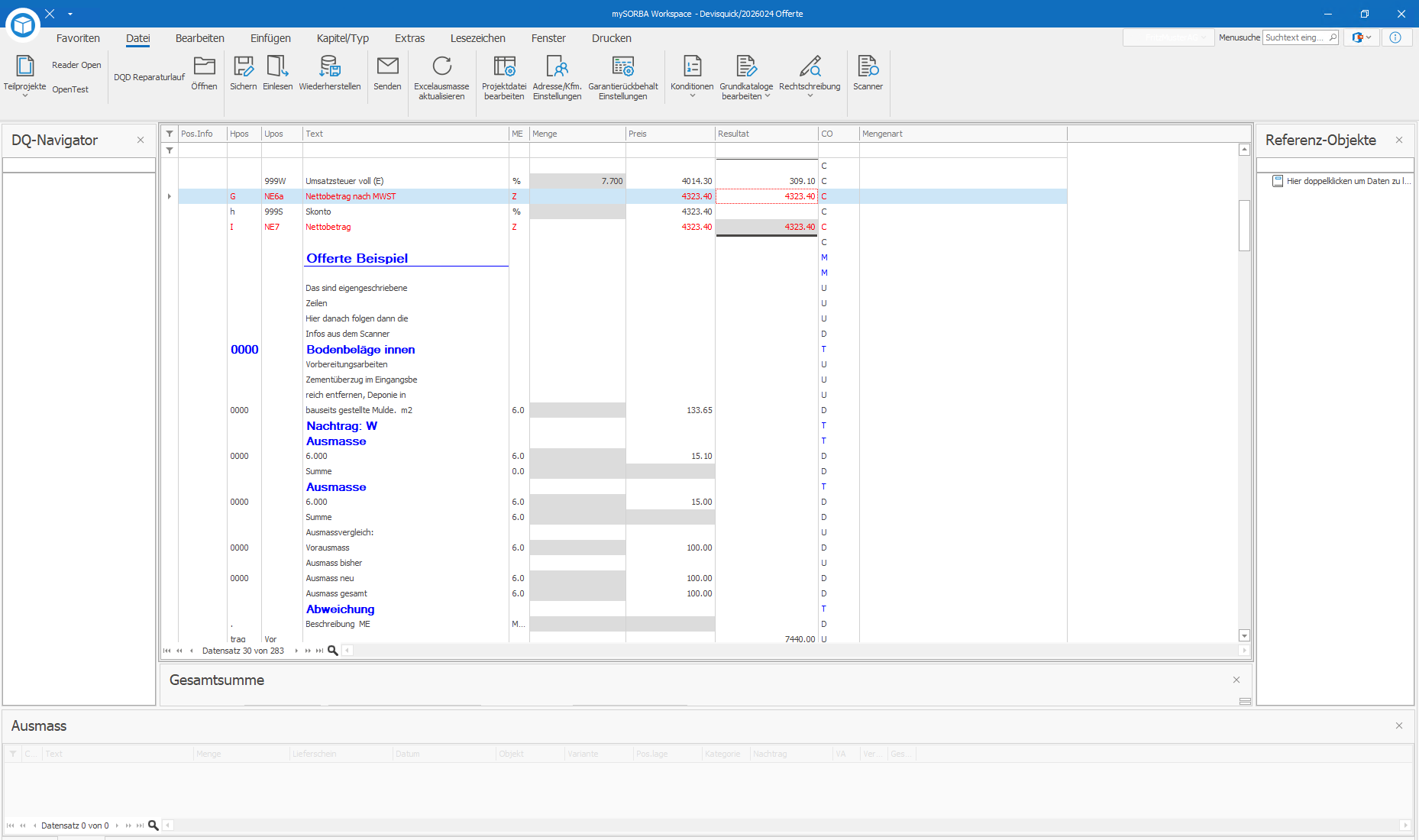Image resolution: width=1419 pixels, height=840 pixels.
Task: Open the Extras ribbon tab
Action: pos(409,38)
